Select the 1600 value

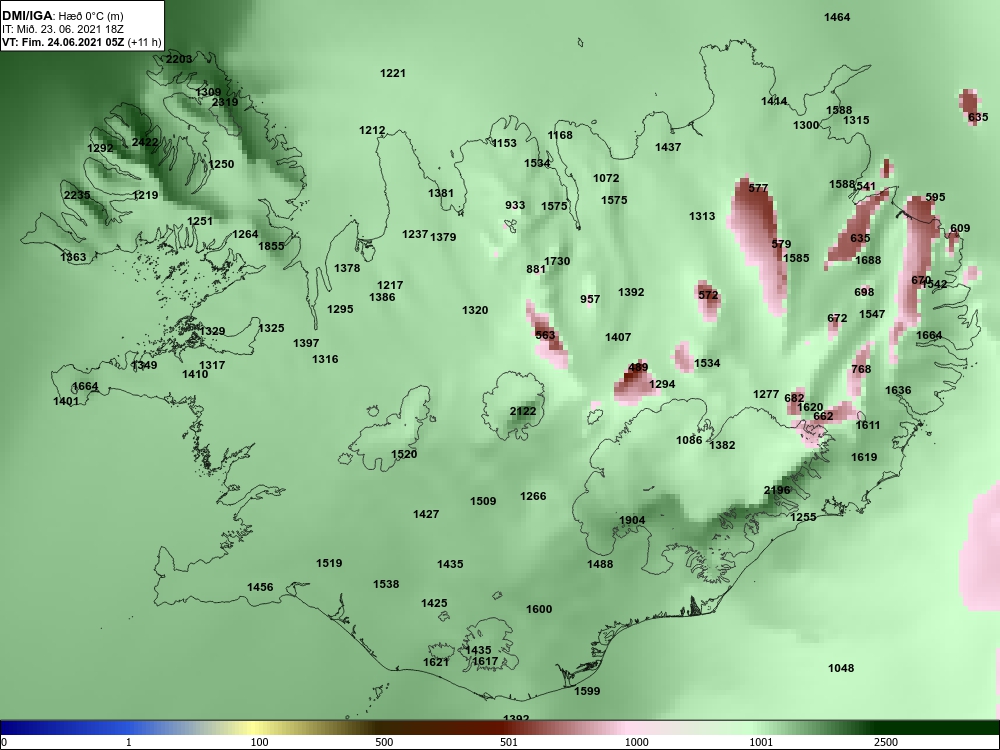(539, 609)
